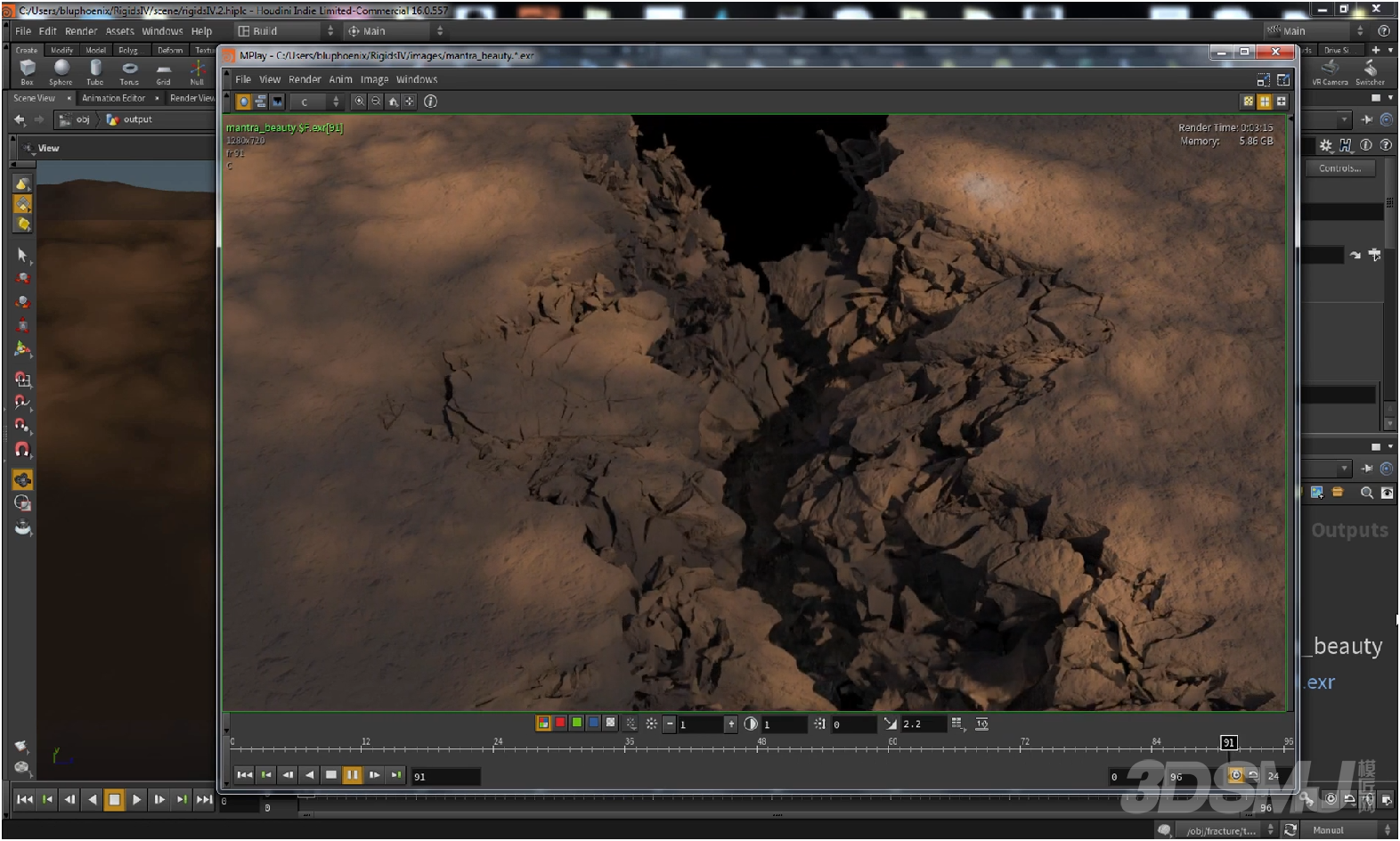Open the Manual update mode dropdown

pyautogui.click(x=1349, y=830)
